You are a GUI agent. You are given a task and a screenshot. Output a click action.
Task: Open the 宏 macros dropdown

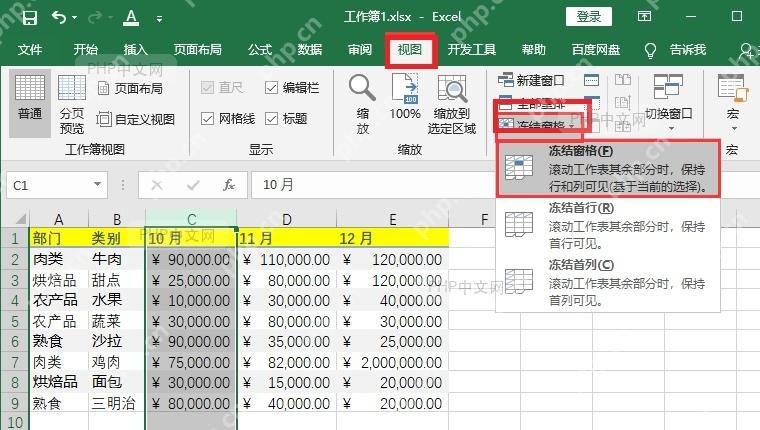point(732,103)
